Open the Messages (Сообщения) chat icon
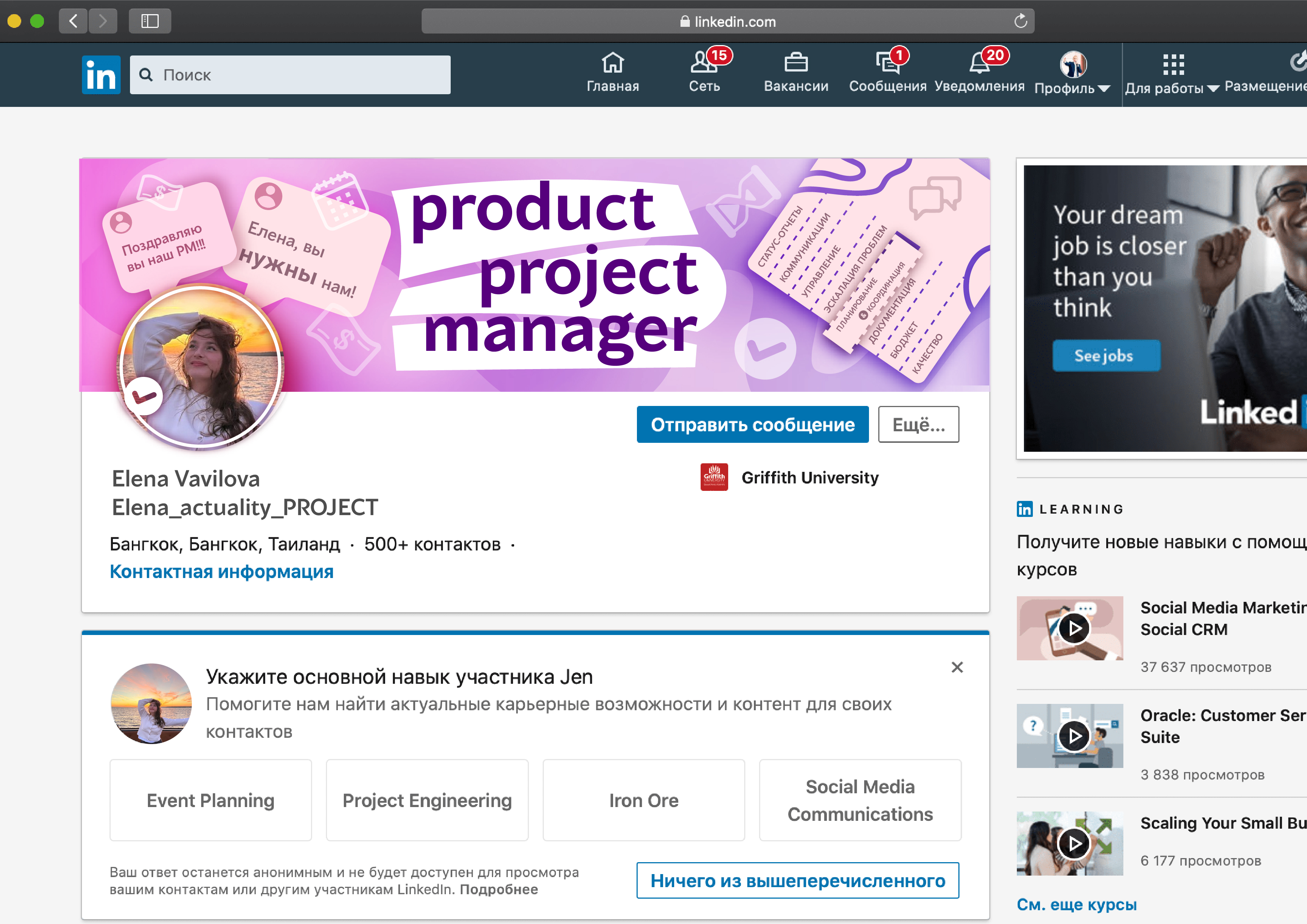Screen dimensions: 1307x924 click(x=887, y=64)
